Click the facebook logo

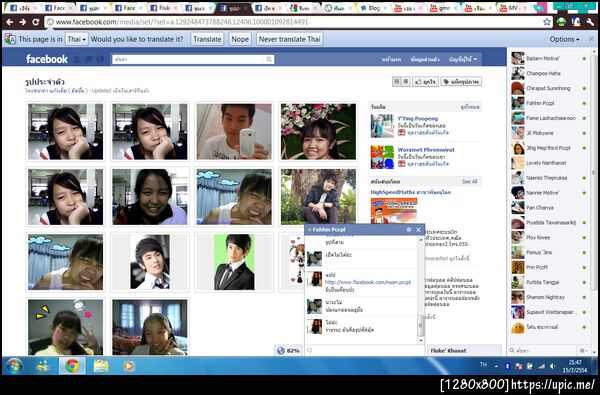pyautogui.click(x=47, y=59)
